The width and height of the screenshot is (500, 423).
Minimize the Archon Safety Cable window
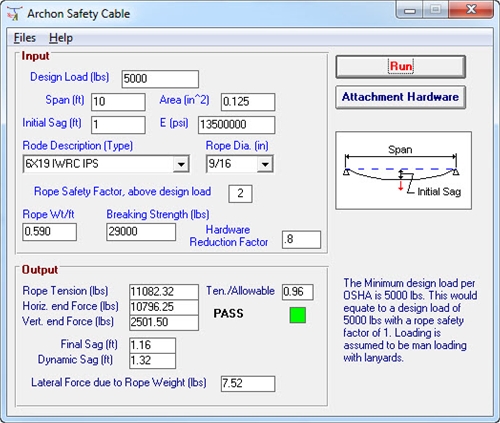(410, 10)
